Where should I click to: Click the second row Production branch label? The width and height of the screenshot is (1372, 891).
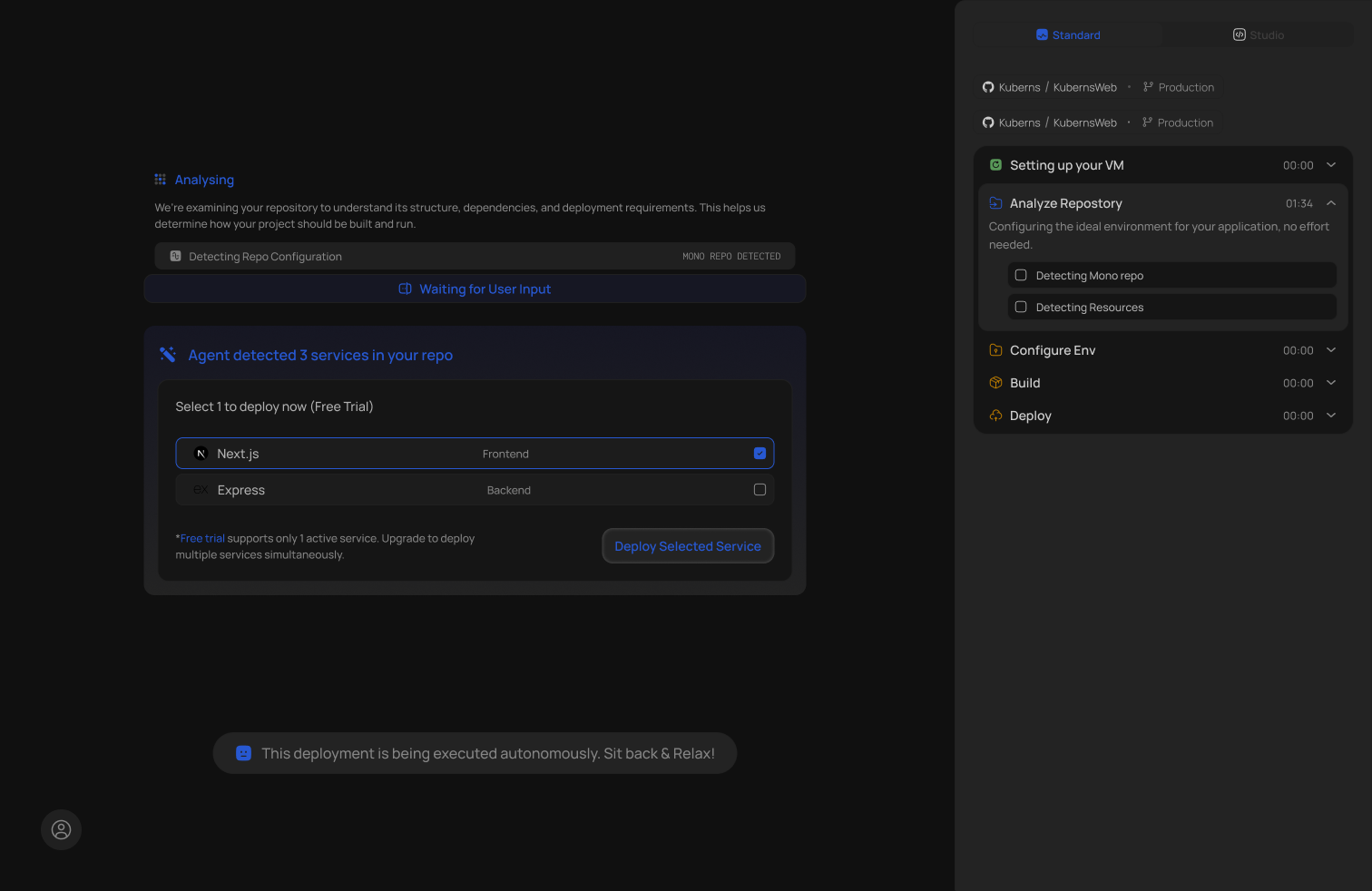pyautogui.click(x=1185, y=122)
